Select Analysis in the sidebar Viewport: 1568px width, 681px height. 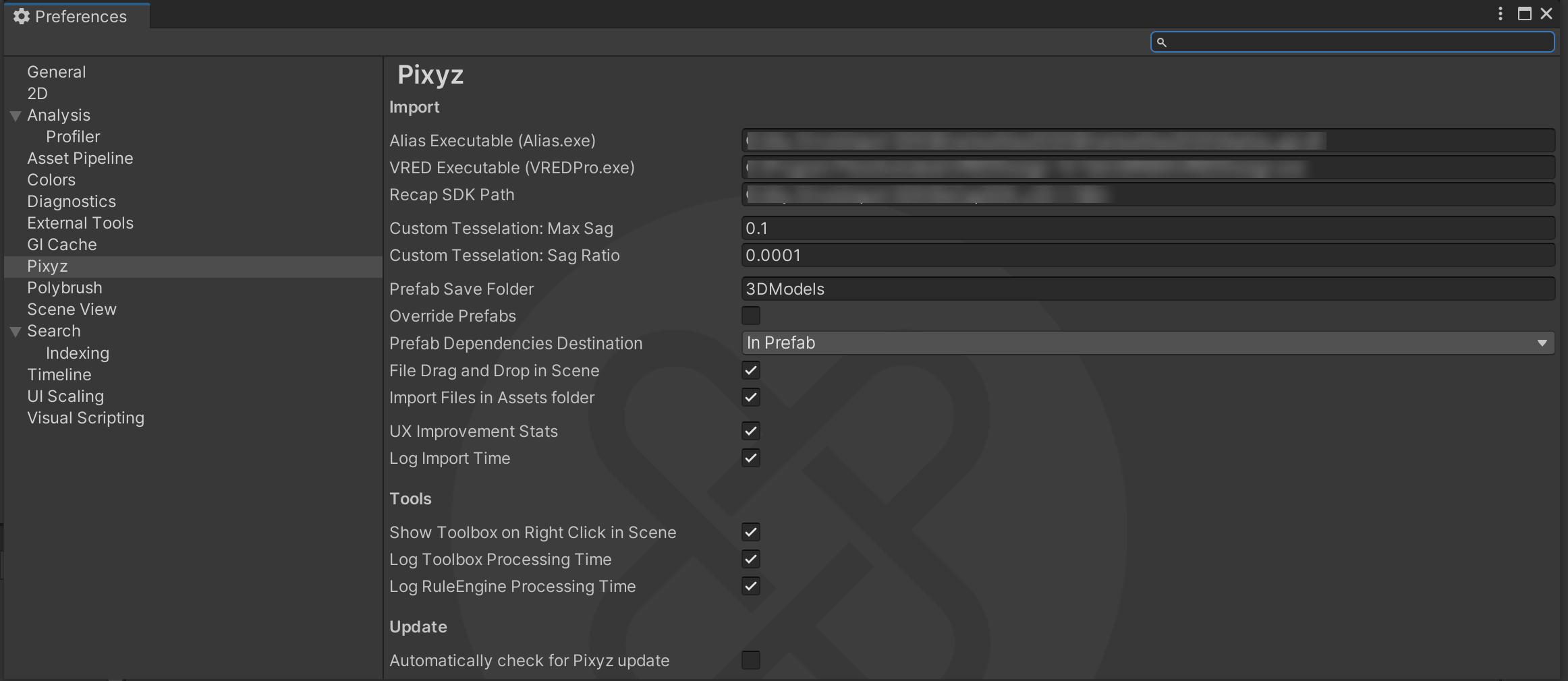[59, 115]
